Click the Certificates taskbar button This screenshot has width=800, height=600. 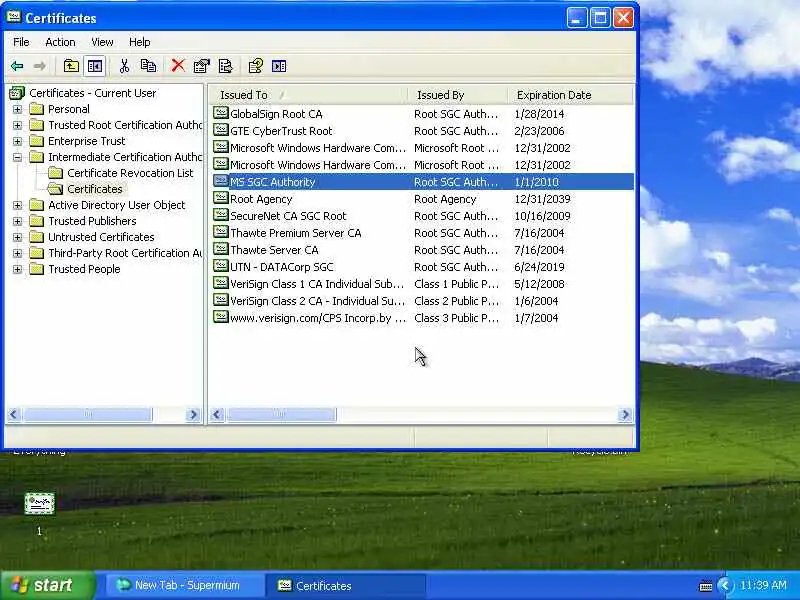tap(346, 585)
